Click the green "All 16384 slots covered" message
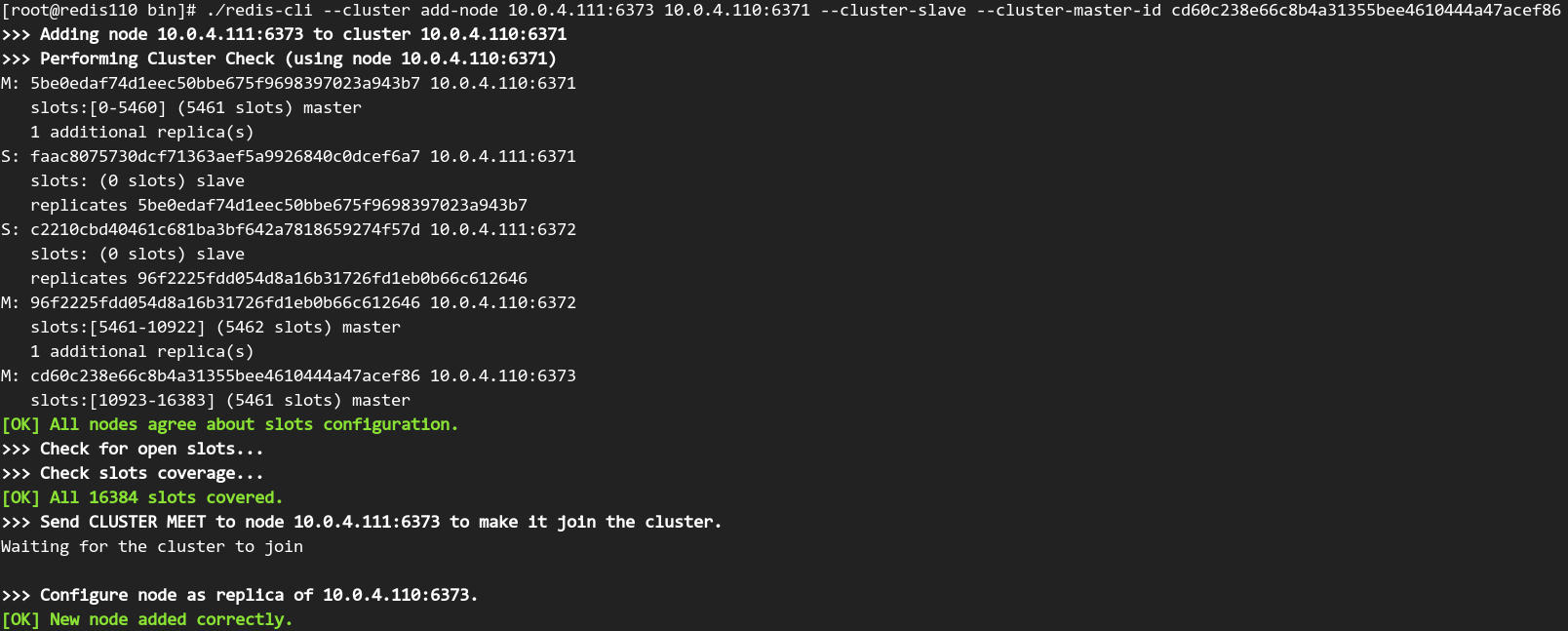 click(x=166, y=497)
